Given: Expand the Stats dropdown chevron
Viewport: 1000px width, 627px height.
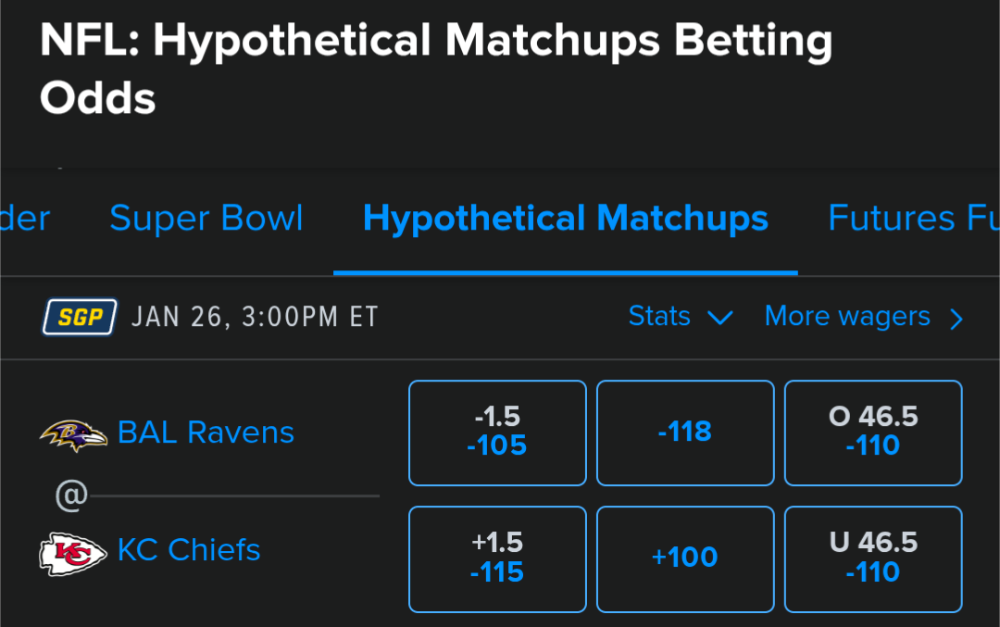Looking at the screenshot, I should coord(721,318).
